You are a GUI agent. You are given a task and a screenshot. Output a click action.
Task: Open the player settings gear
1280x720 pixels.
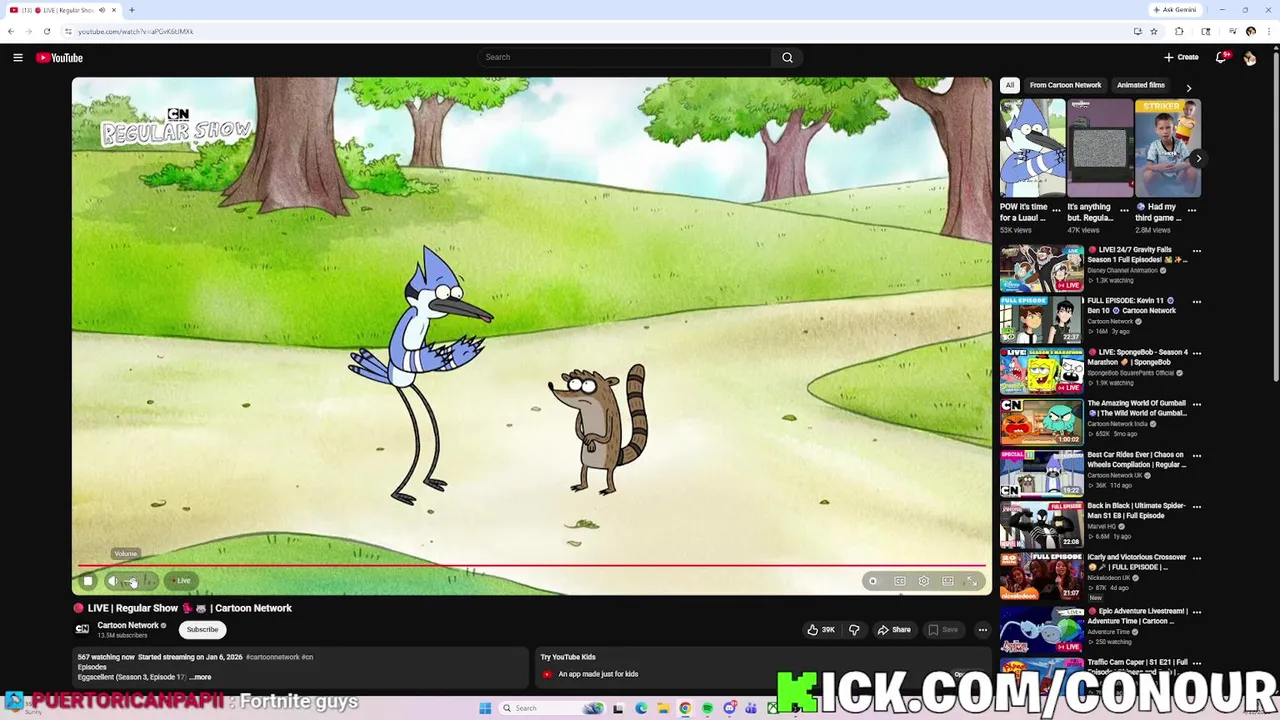point(924,581)
